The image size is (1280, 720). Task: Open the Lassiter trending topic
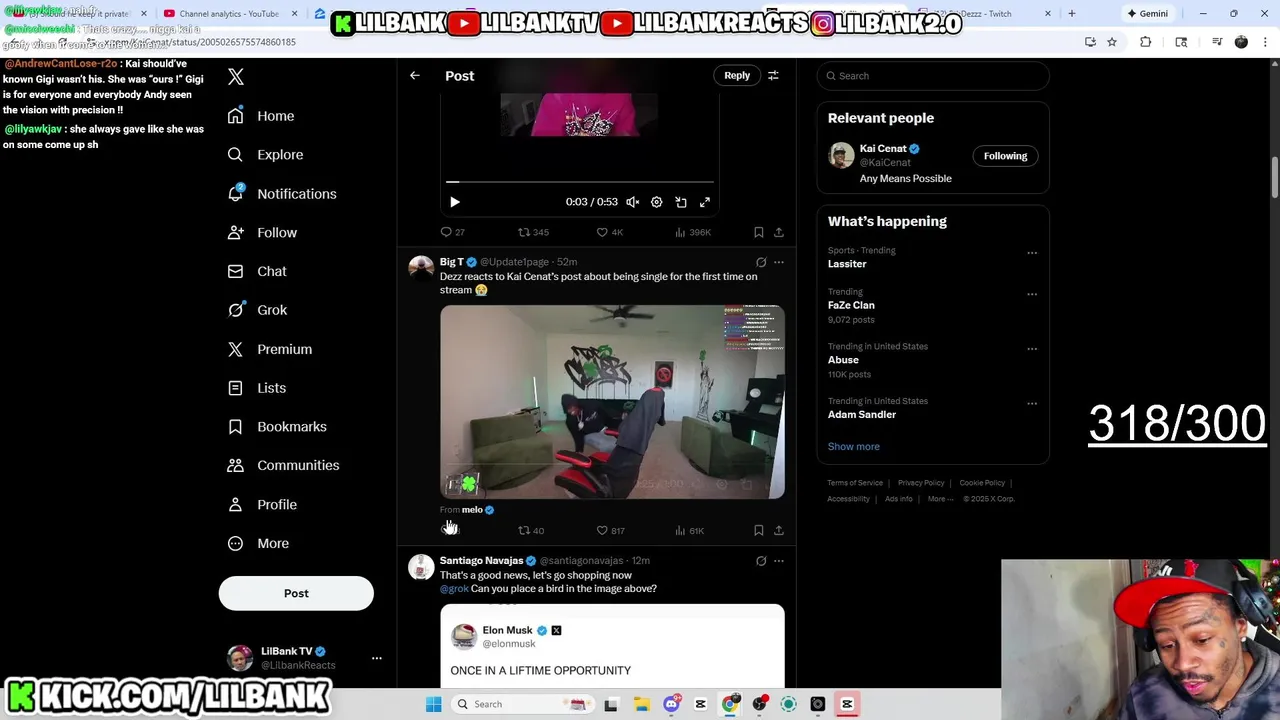[847, 264]
